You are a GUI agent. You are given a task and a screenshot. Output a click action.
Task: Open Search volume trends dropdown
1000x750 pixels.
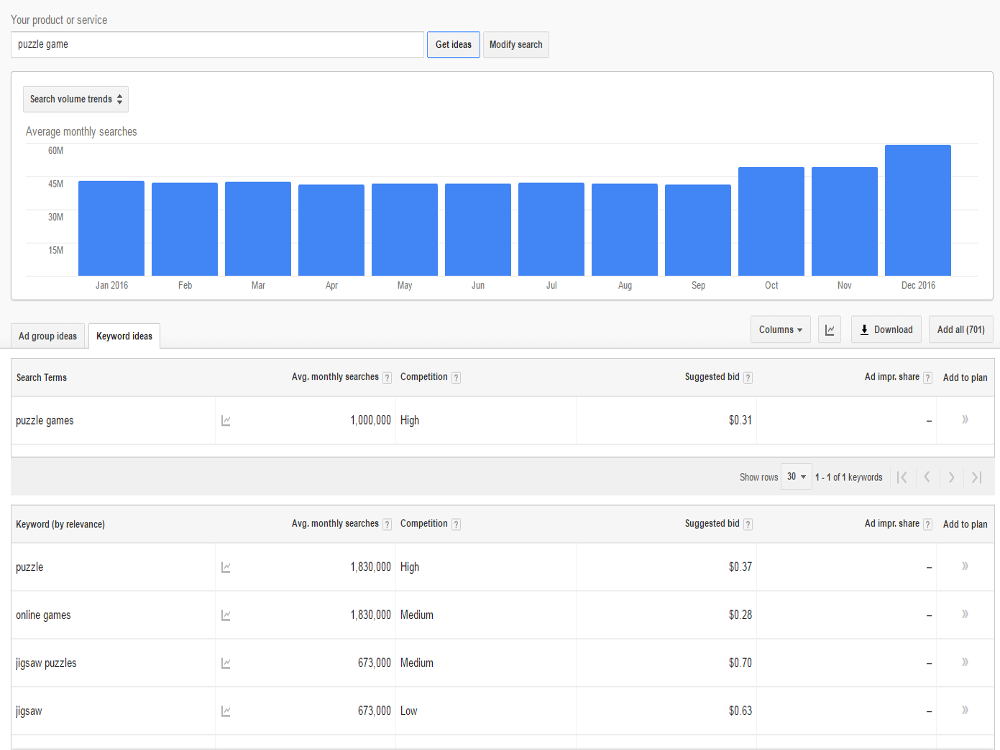pyautogui.click(x=76, y=99)
